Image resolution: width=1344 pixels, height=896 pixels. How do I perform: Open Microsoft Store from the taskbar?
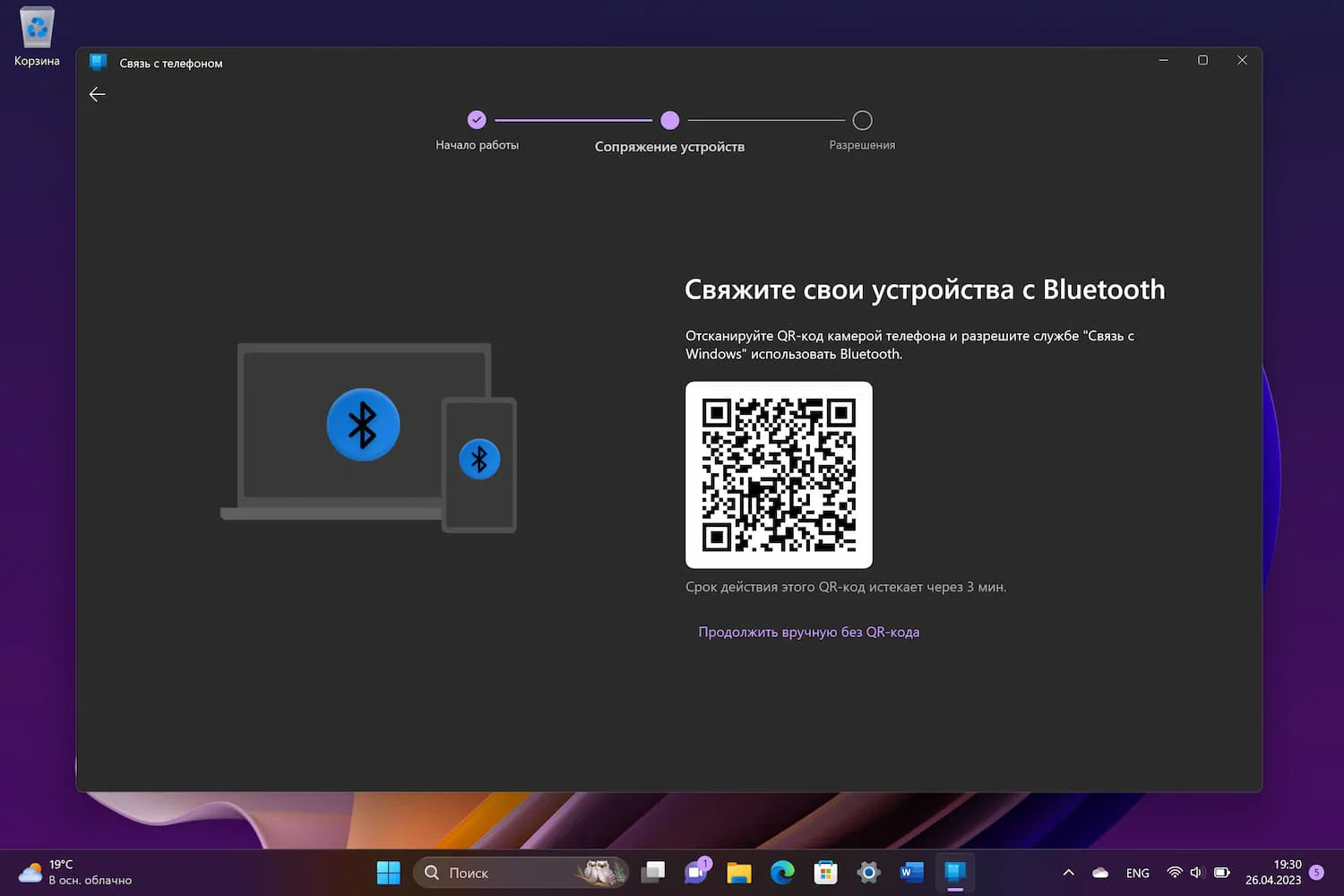point(825,872)
